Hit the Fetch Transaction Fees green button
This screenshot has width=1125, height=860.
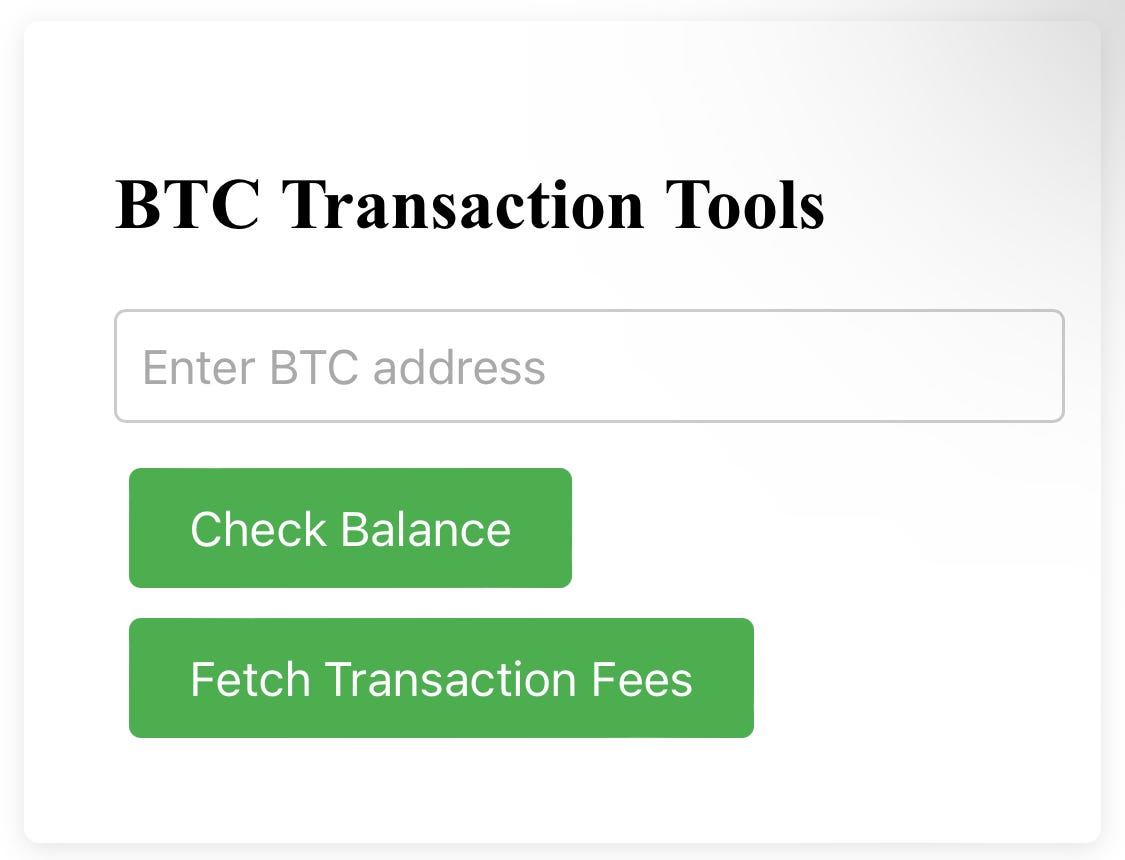point(440,678)
